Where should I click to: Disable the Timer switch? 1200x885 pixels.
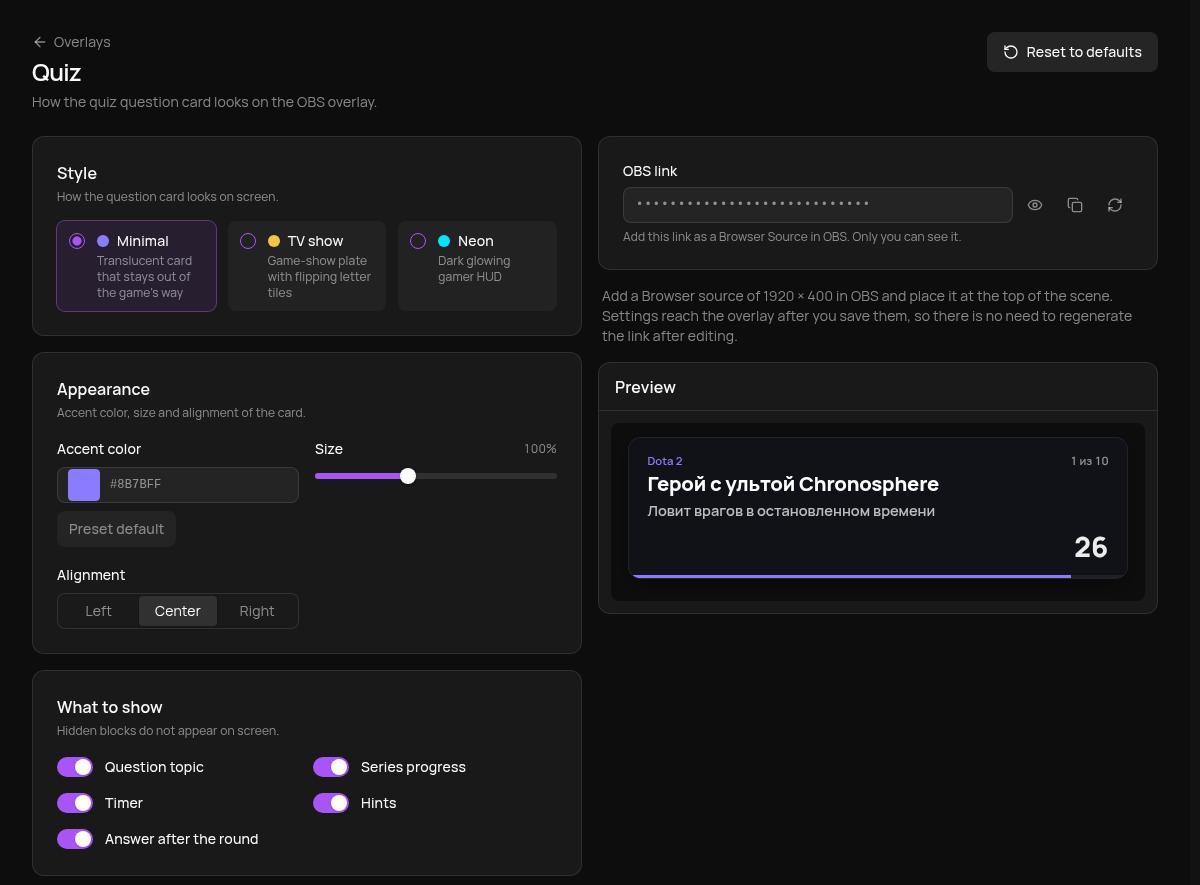click(75, 803)
